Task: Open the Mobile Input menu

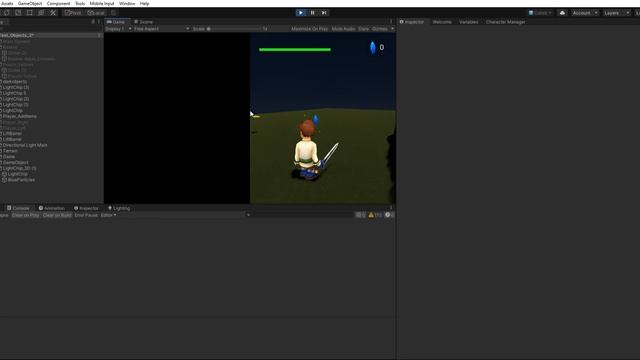Action: click(x=102, y=3)
